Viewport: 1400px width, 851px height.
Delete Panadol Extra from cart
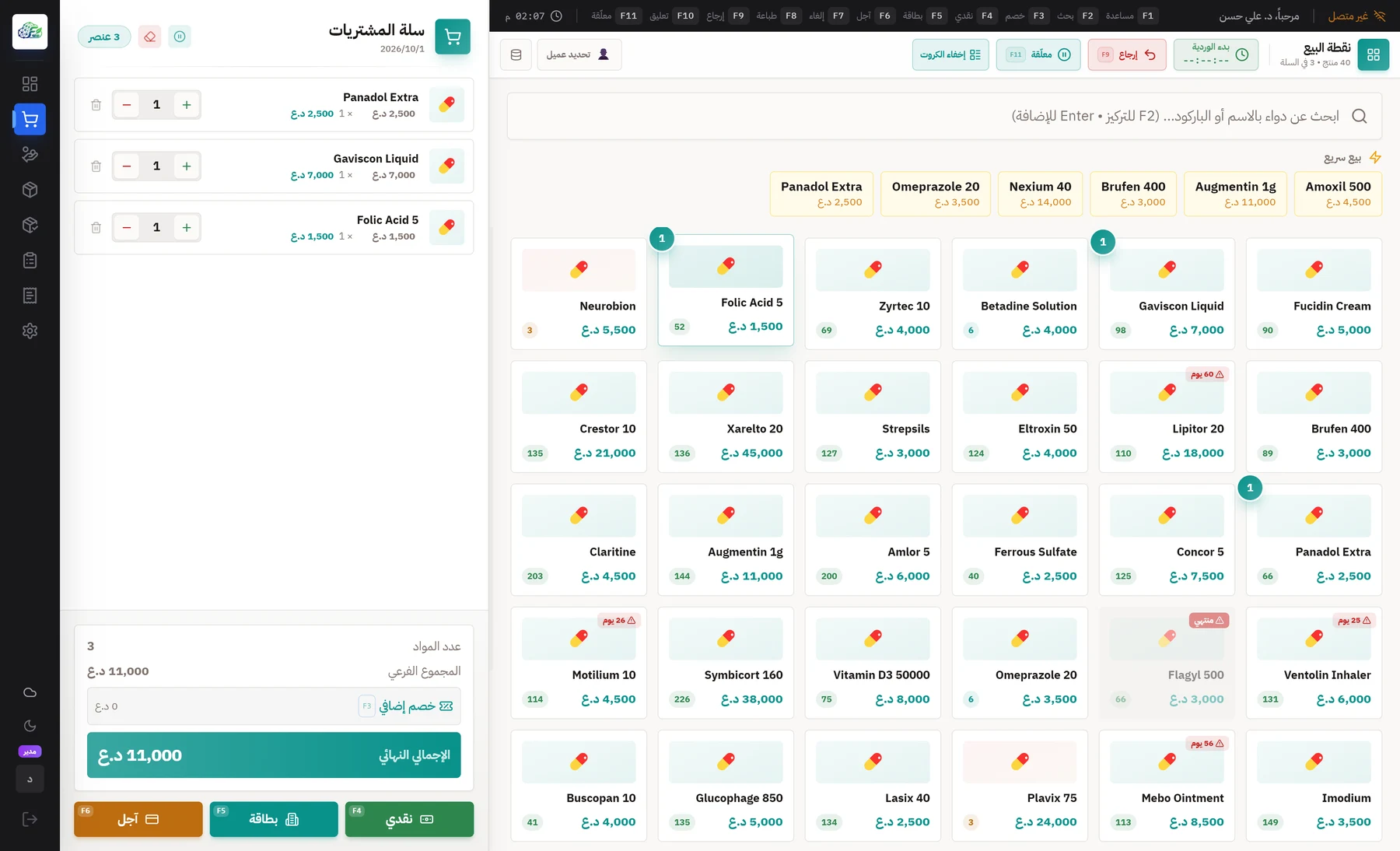point(96,104)
